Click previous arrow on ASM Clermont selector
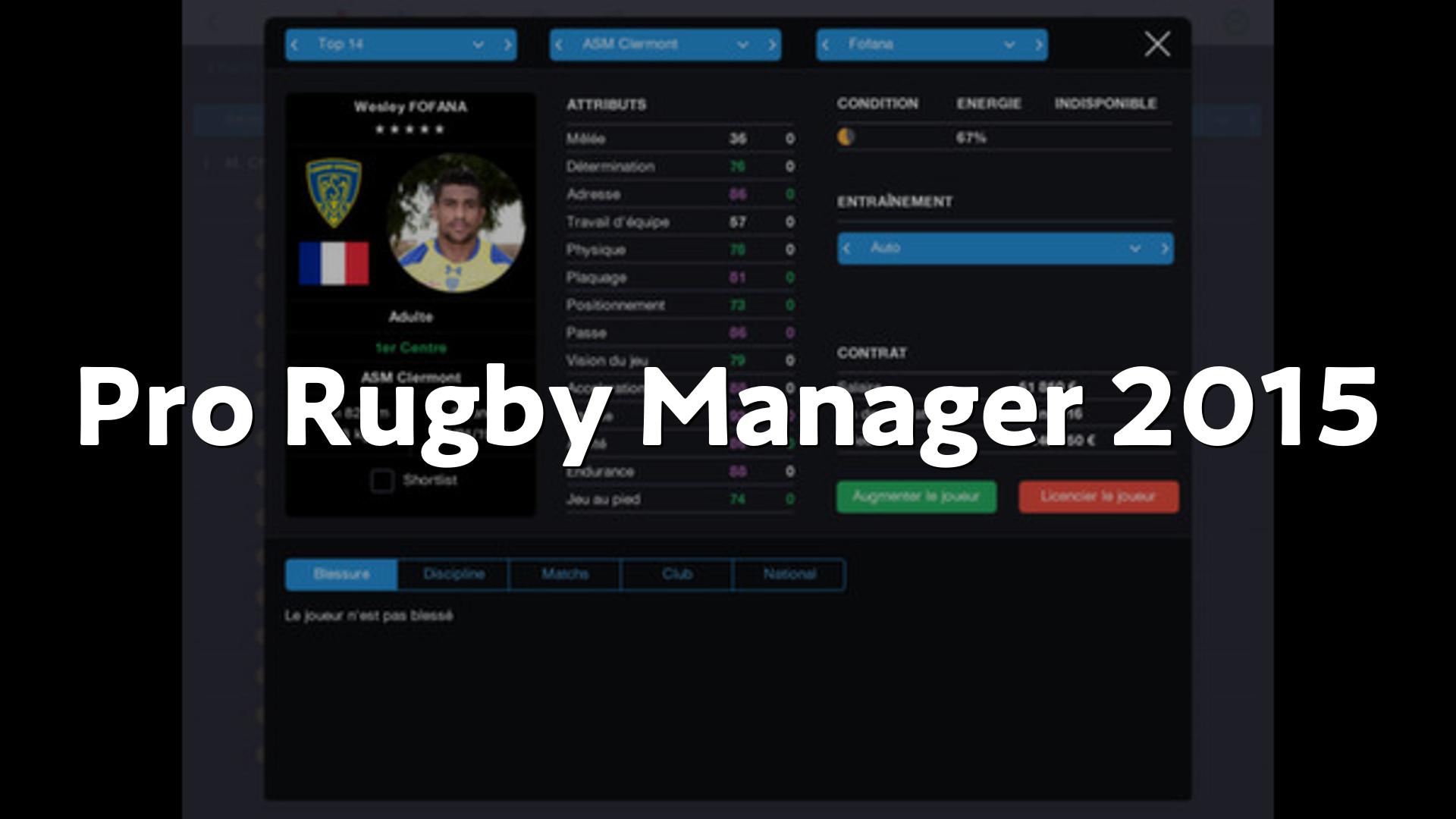The width and height of the screenshot is (1456, 819). 560,45
